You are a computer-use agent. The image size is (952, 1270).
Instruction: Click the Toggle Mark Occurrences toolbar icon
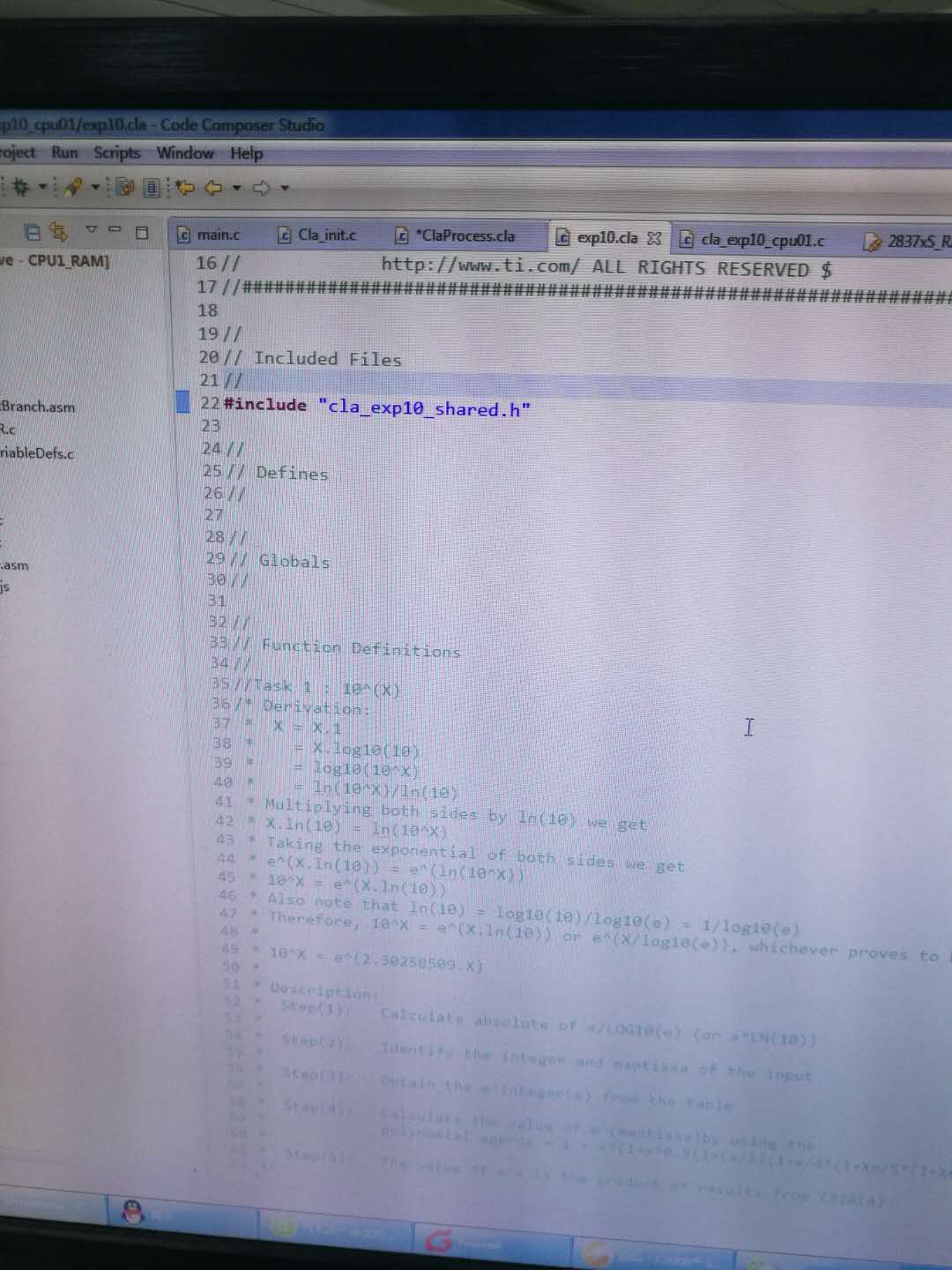click(124, 186)
